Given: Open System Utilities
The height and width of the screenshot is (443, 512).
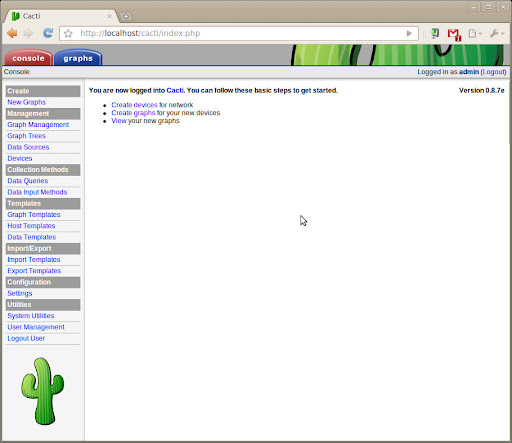Looking at the screenshot, I should (x=31, y=316).
